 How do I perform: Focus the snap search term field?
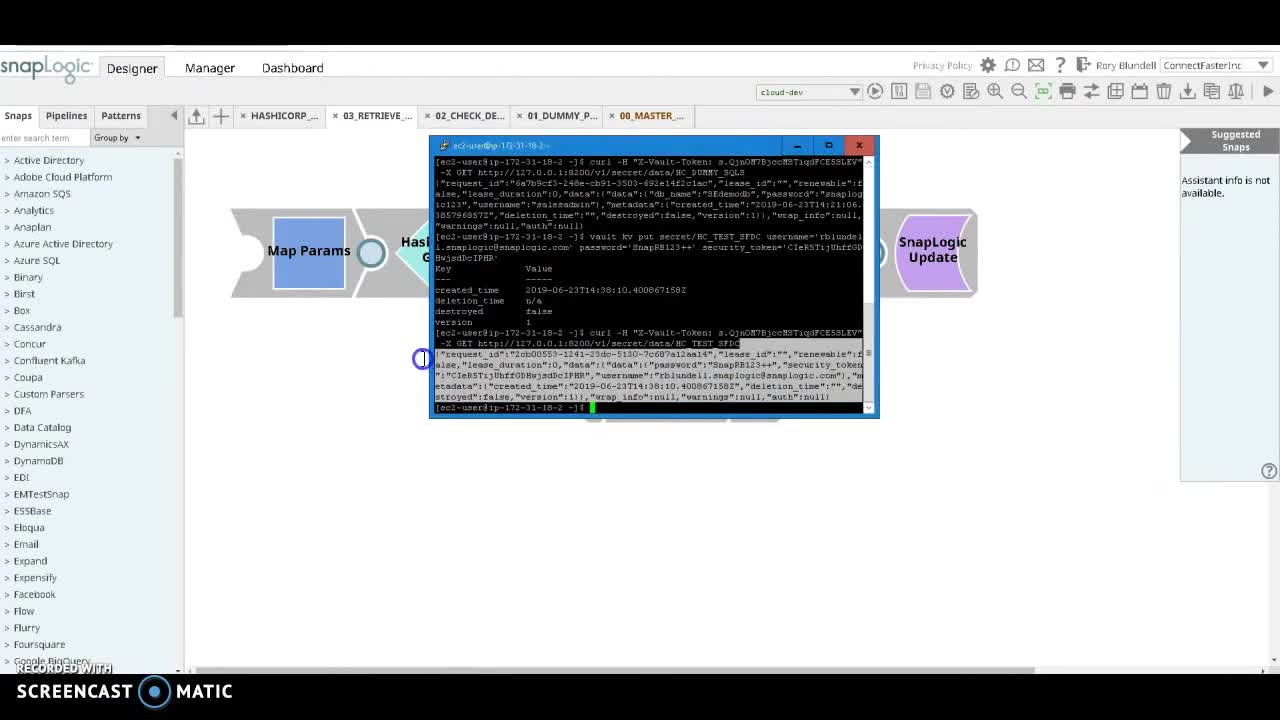[x=44, y=138]
